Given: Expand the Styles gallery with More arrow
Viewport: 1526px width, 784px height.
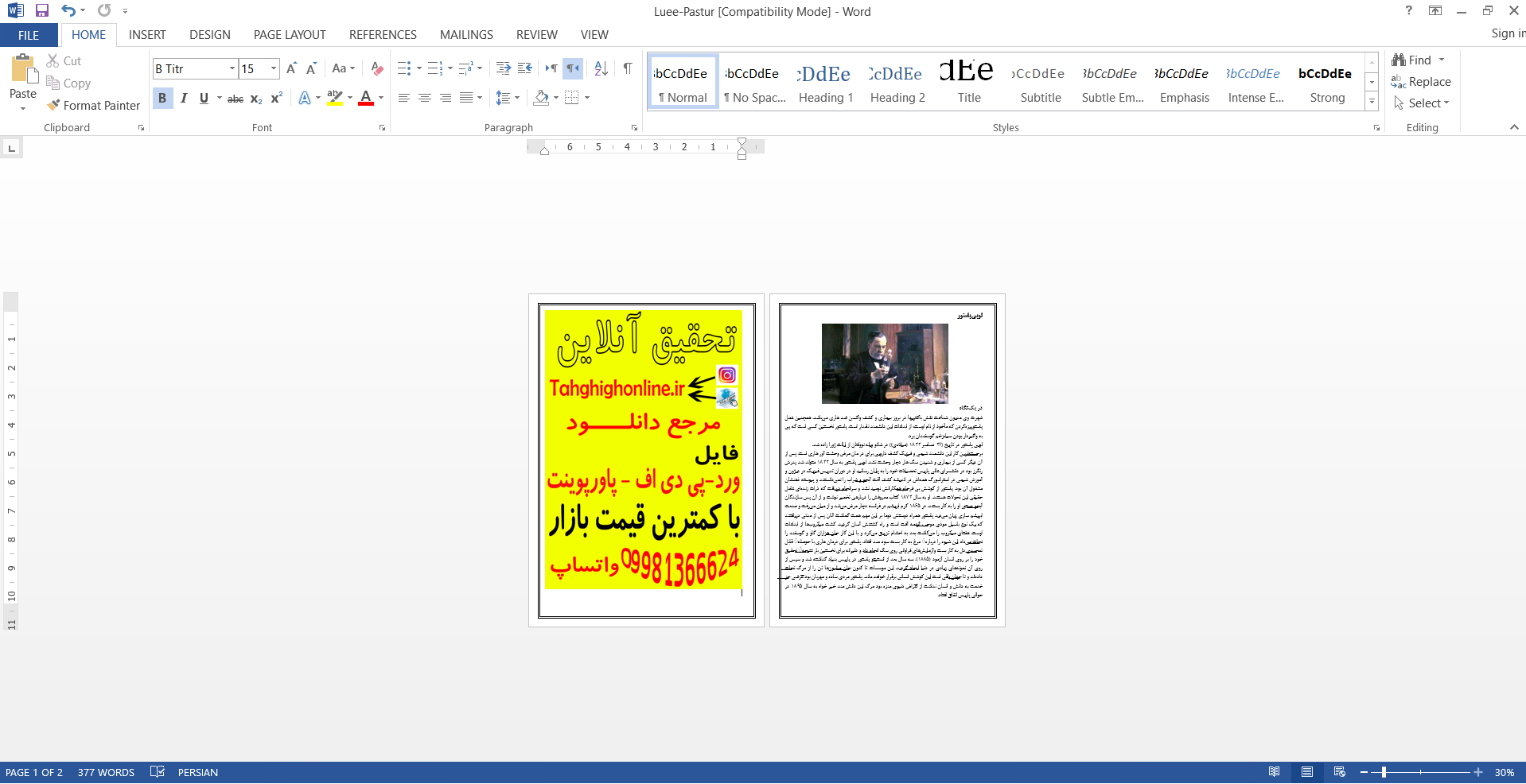Looking at the screenshot, I should [x=1372, y=101].
